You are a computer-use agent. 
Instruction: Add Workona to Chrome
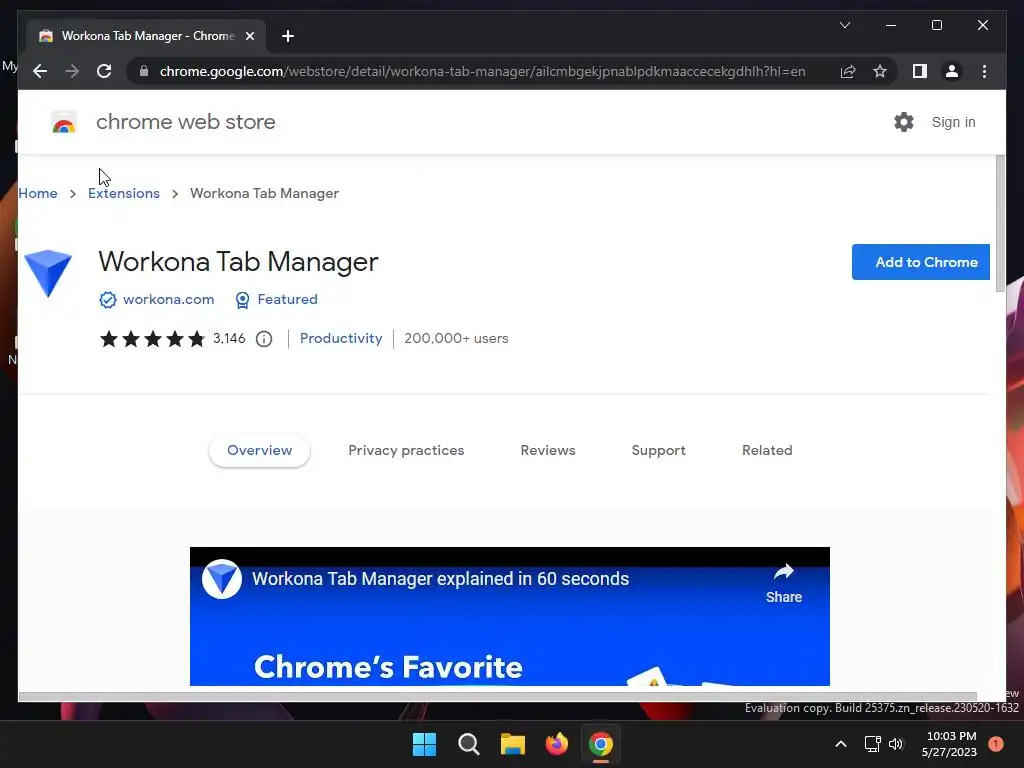click(x=921, y=262)
